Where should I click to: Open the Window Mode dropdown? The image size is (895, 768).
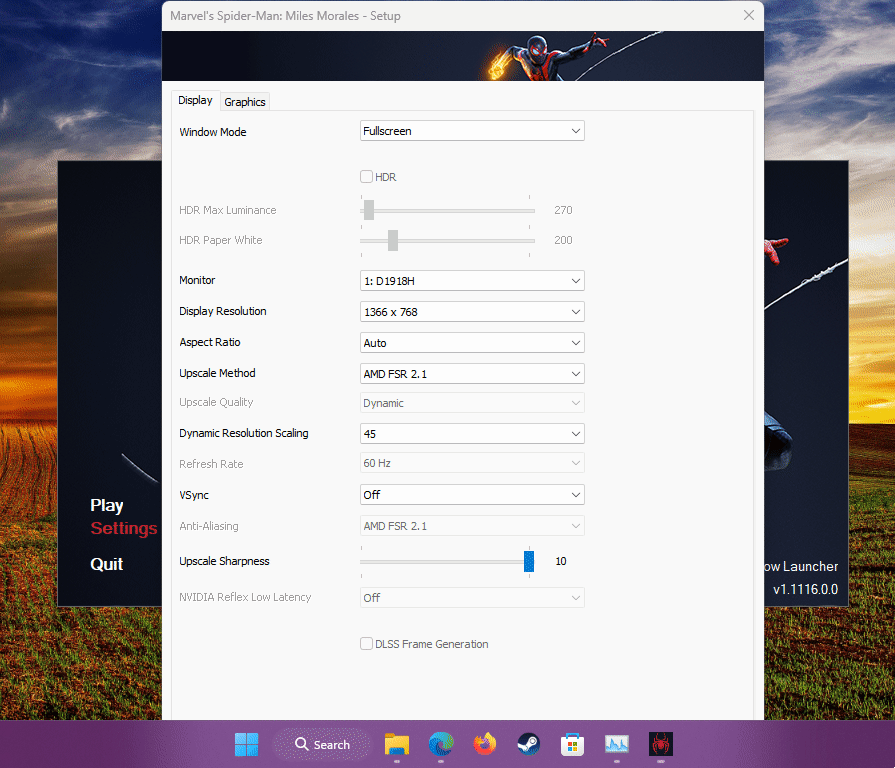coord(472,131)
